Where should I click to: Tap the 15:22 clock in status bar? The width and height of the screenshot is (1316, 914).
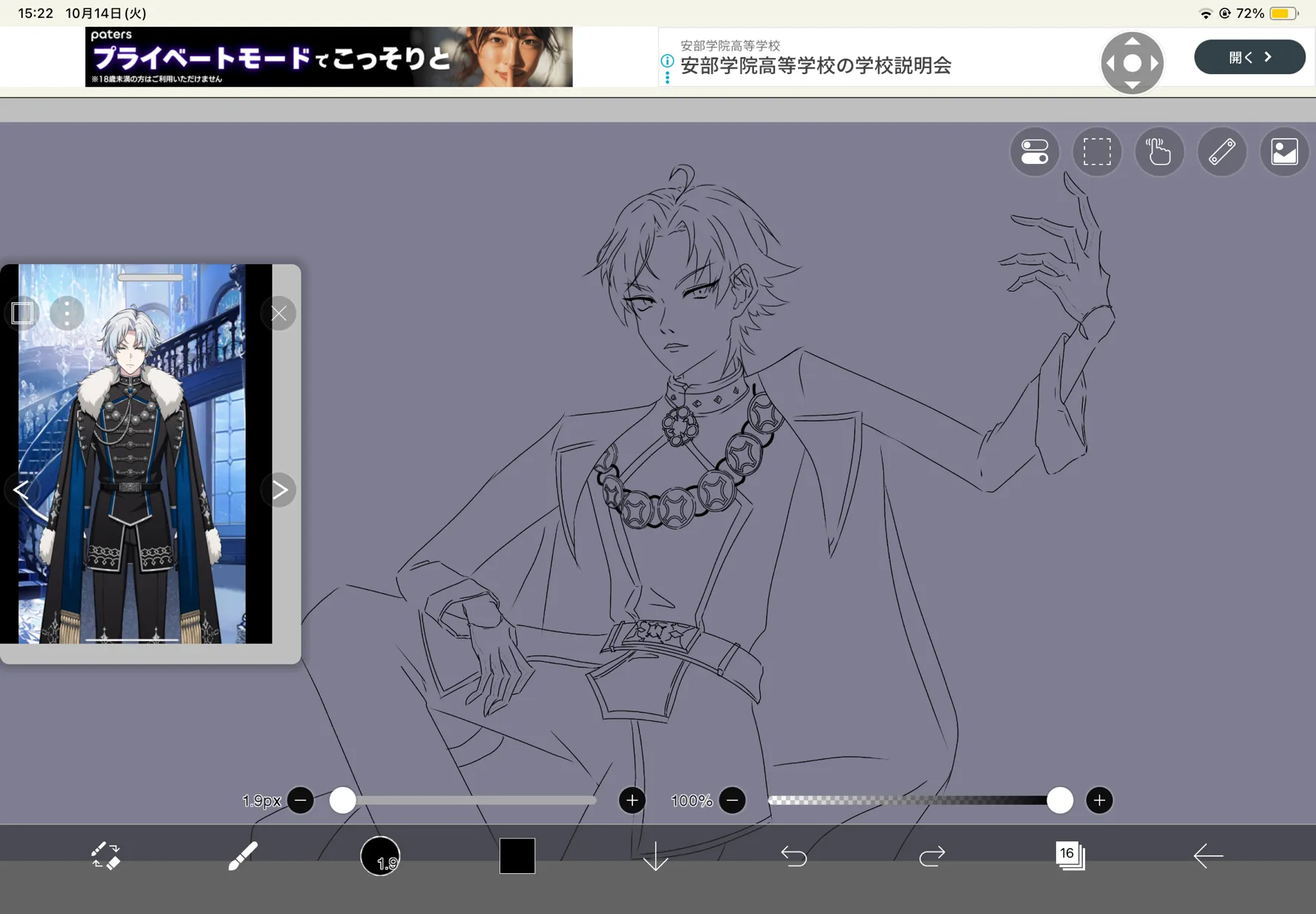(36, 13)
